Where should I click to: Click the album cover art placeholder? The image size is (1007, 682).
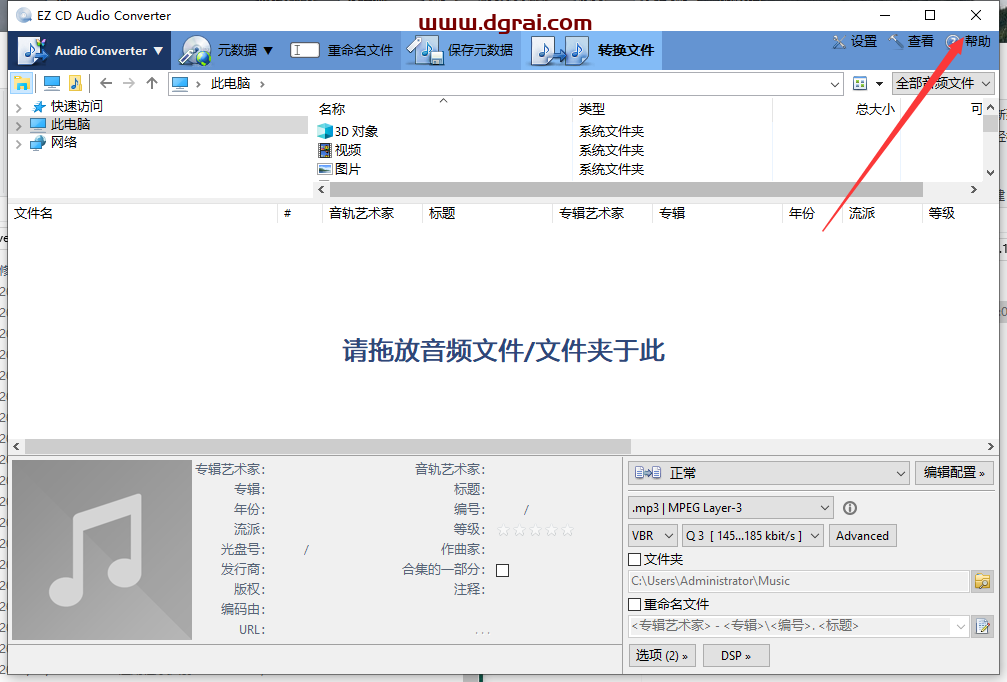[x=102, y=550]
